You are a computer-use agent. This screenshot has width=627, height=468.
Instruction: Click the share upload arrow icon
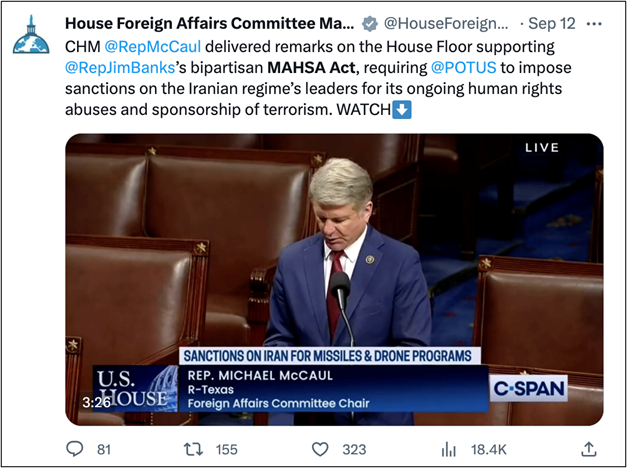tap(589, 450)
